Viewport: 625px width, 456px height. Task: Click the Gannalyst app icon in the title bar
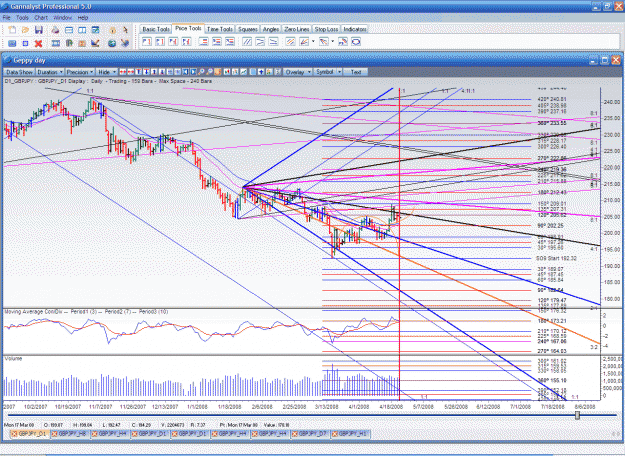(x=6, y=6)
